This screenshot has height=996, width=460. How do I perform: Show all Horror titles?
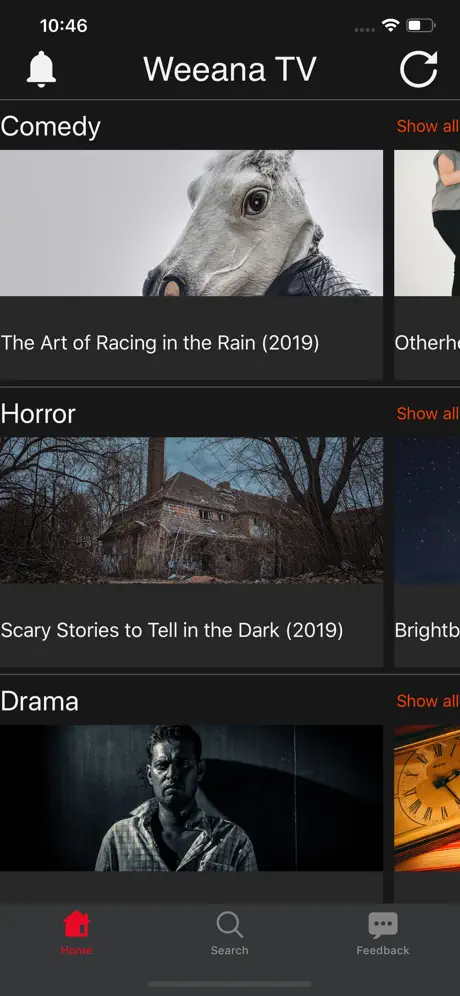point(428,414)
